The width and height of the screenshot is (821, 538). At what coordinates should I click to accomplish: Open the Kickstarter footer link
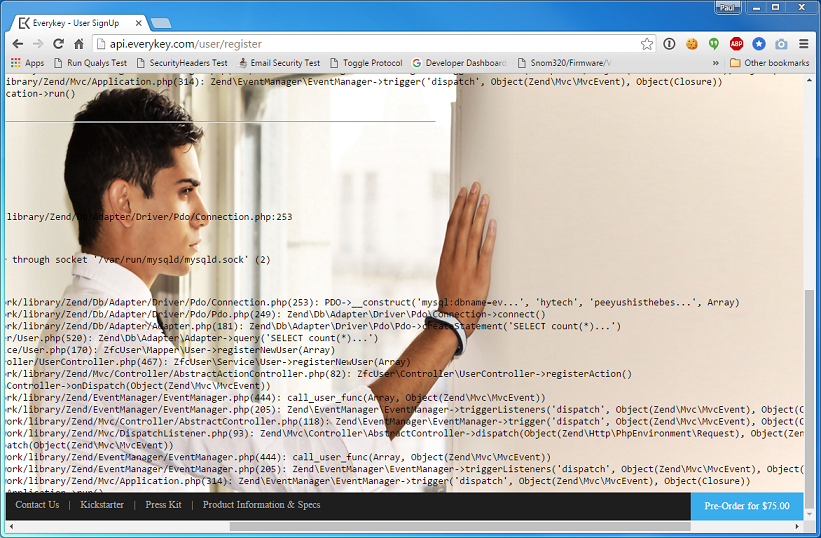click(102, 505)
